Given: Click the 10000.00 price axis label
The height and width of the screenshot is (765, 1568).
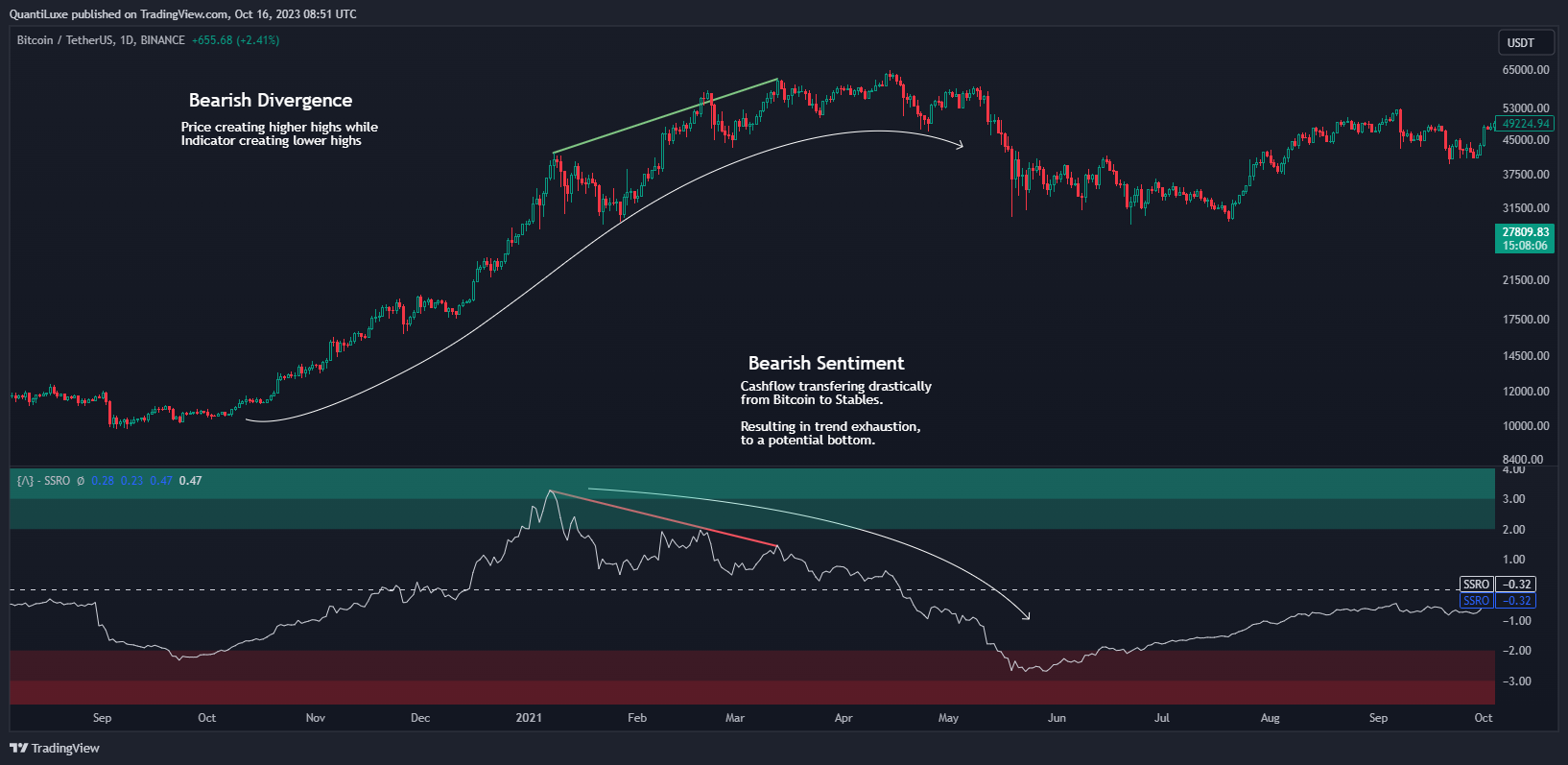Looking at the screenshot, I should point(1526,426).
